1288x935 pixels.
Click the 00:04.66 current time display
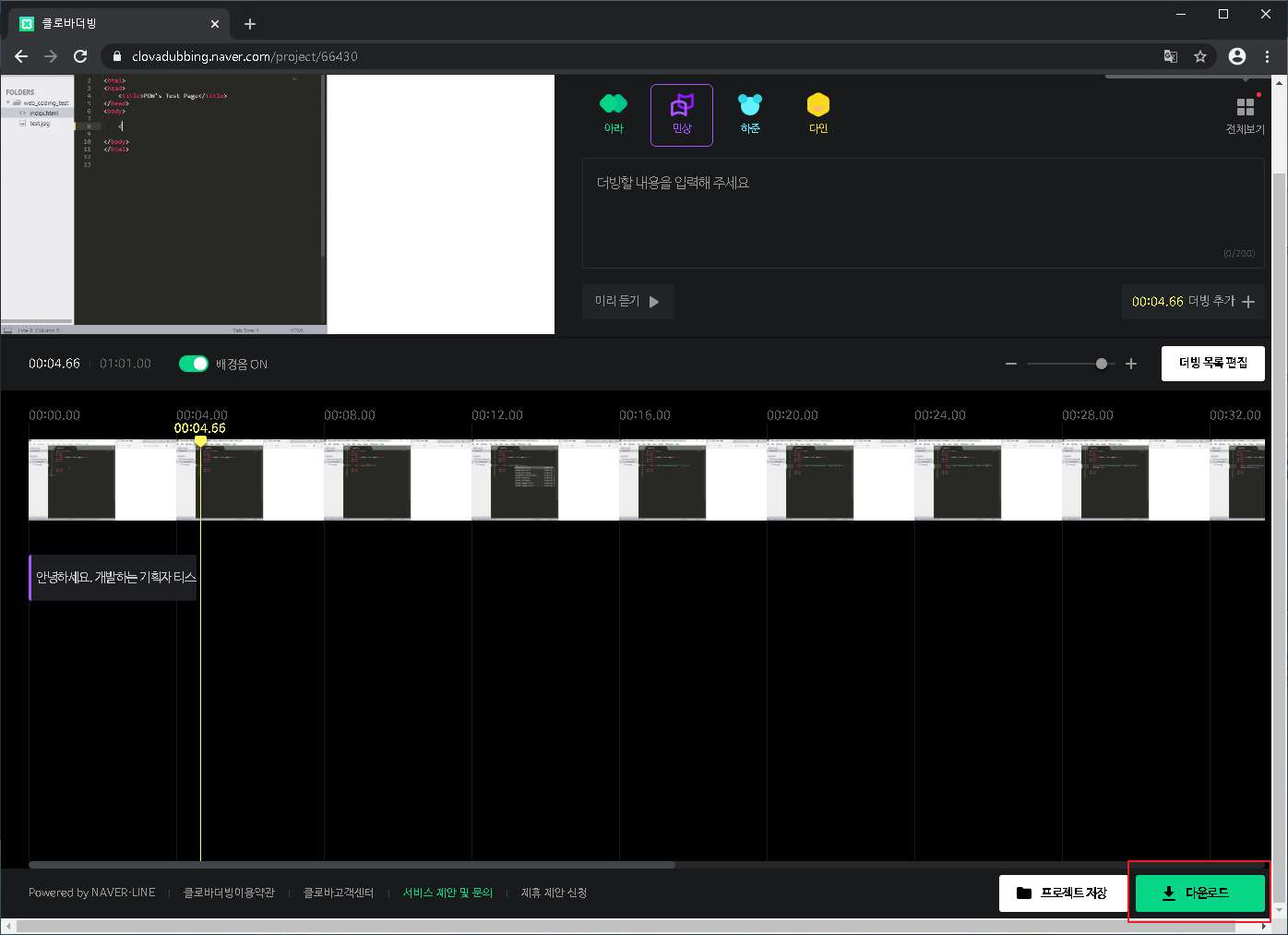(x=54, y=364)
